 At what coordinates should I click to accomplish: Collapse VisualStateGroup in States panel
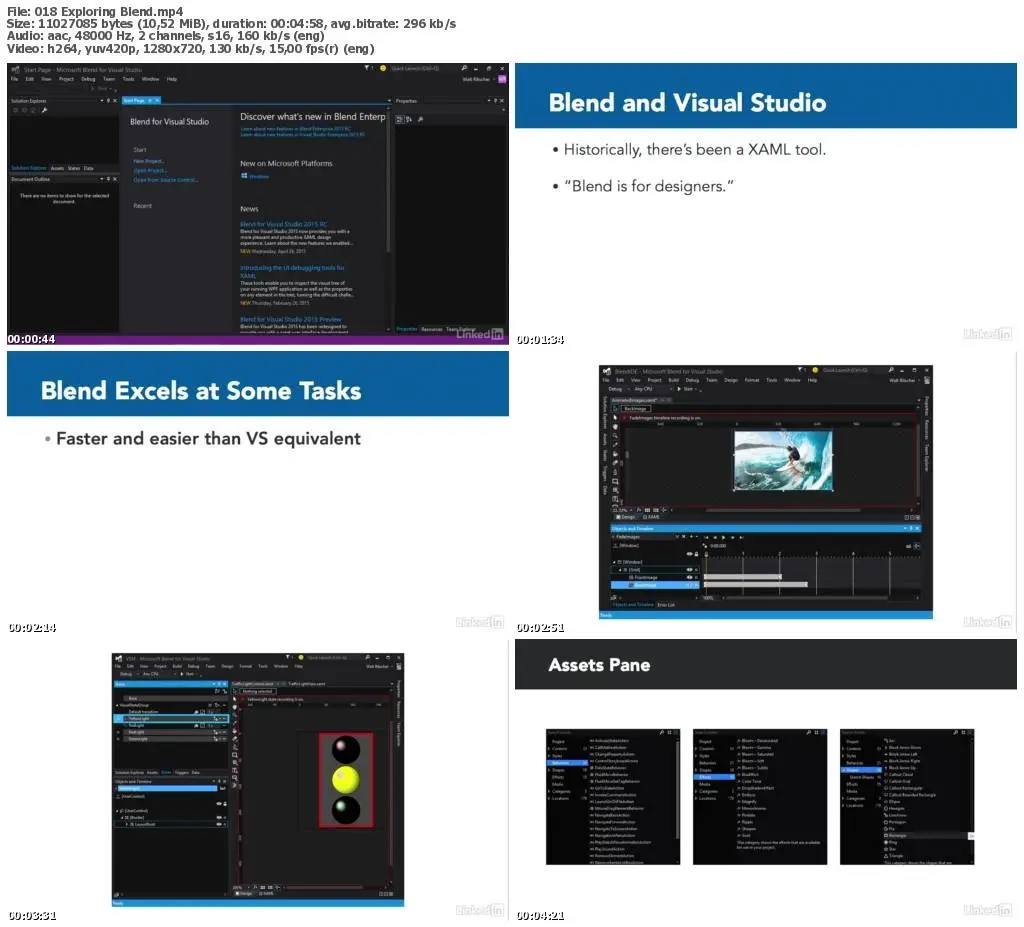point(118,706)
